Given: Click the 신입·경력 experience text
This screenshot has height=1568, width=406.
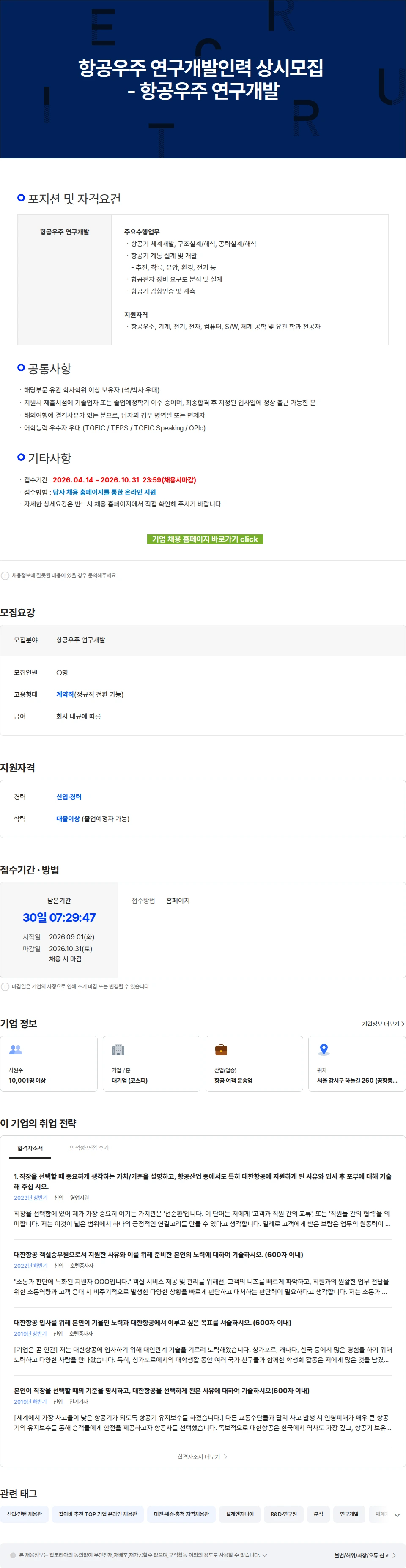Looking at the screenshot, I should click(x=69, y=796).
